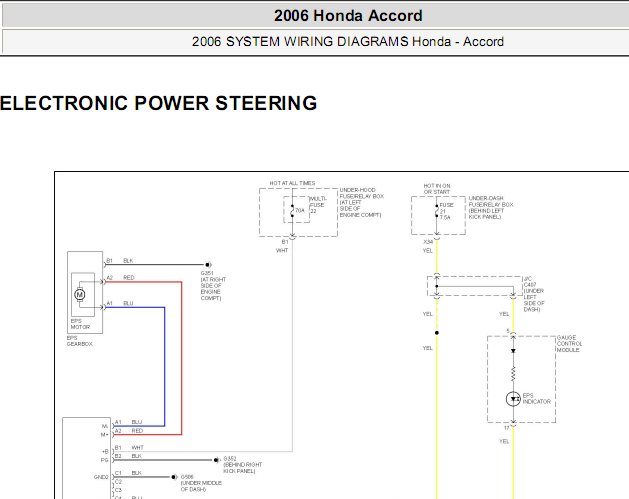This screenshot has width=629, height=499.
Task: Click the "MULTI-FUSE 22" label
Action: (x=318, y=205)
